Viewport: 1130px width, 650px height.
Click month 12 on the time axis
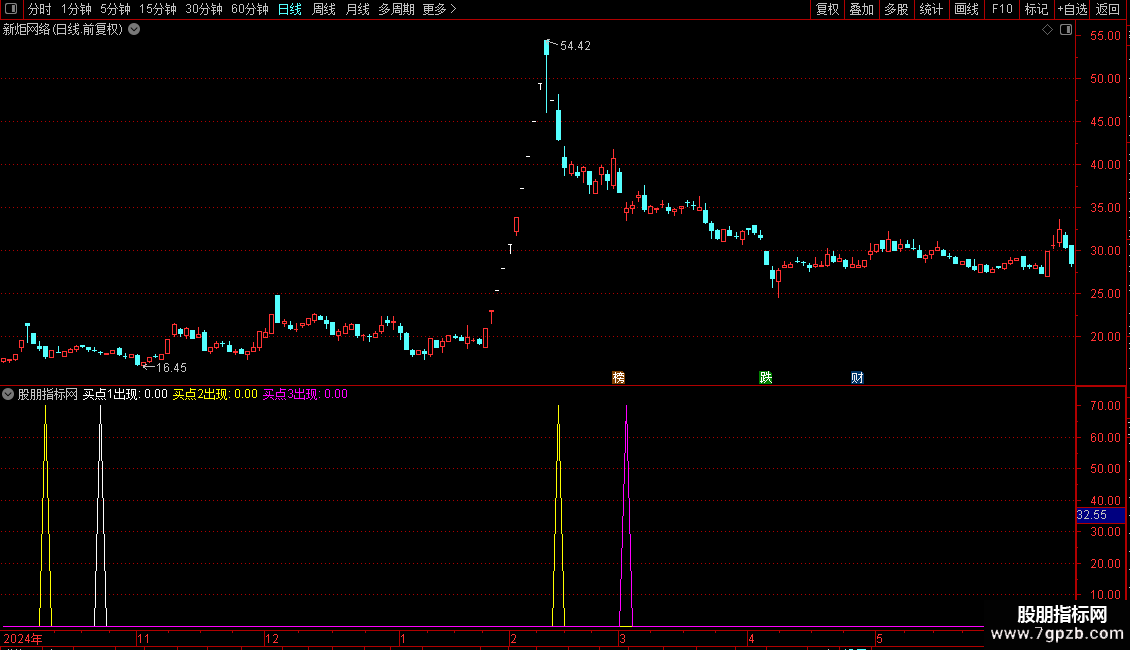(272, 639)
